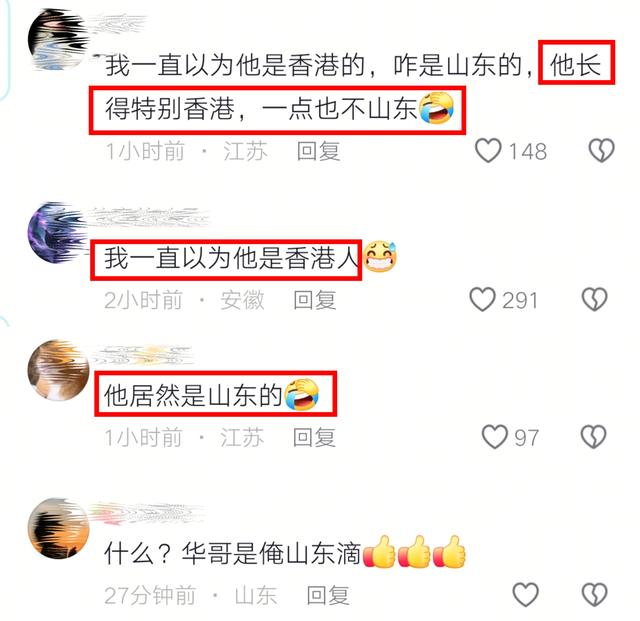Like the comment with 148 likes
The width and height of the screenshot is (640, 621).
(x=488, y=151)
